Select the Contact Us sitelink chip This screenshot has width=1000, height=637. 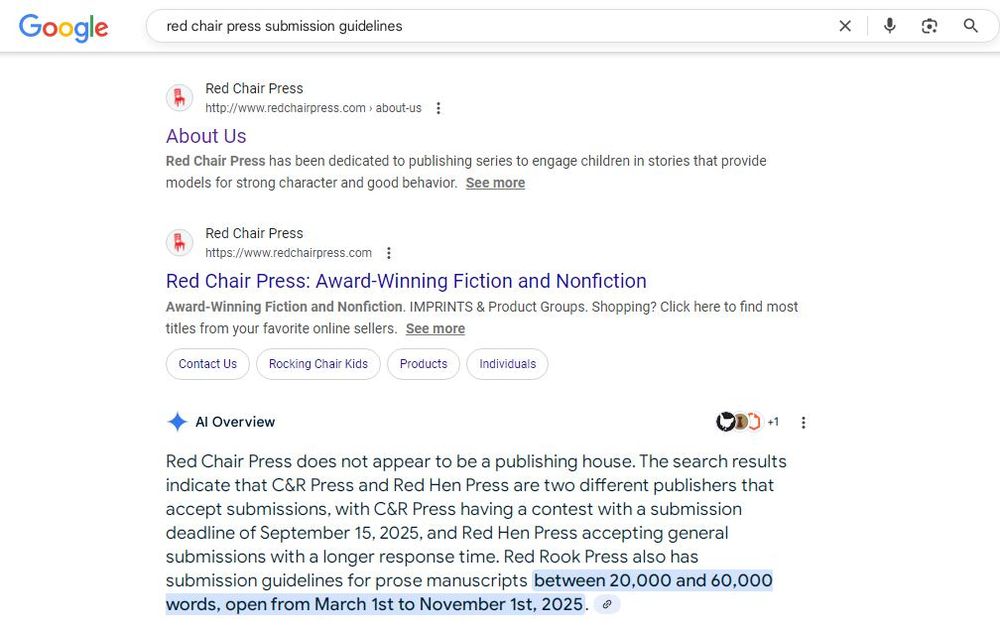coord(207,364)
